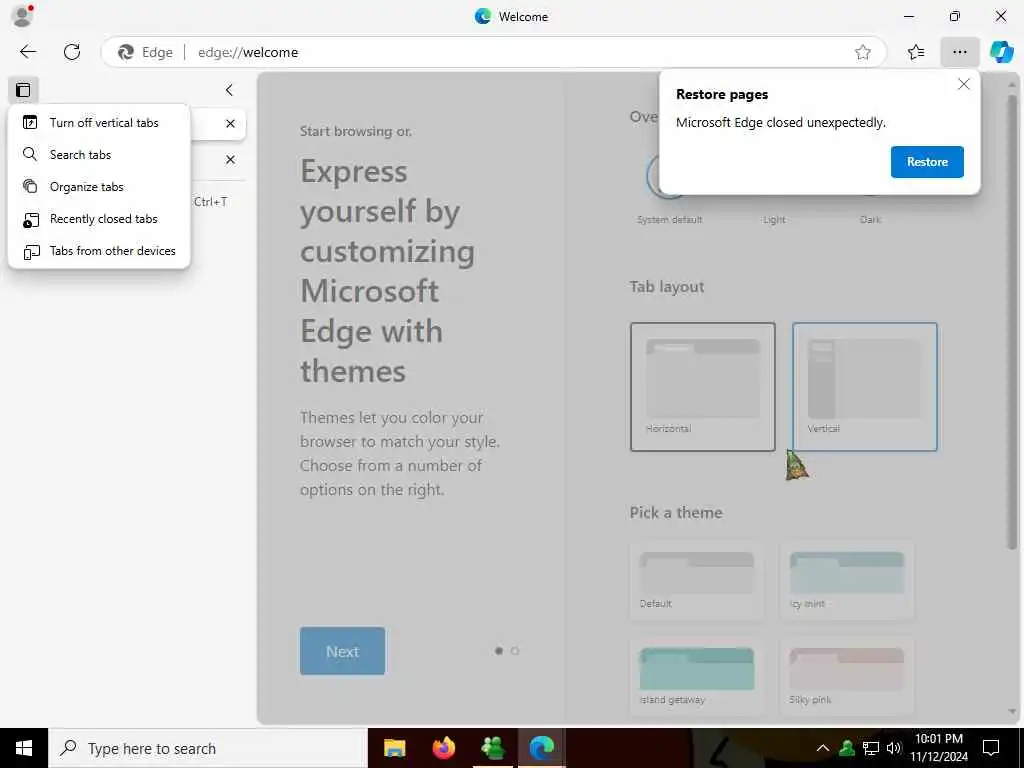Dismiss the Restore pages popup
The width and height of the screenshot is (1024, 768).
[x=963, y=84]
